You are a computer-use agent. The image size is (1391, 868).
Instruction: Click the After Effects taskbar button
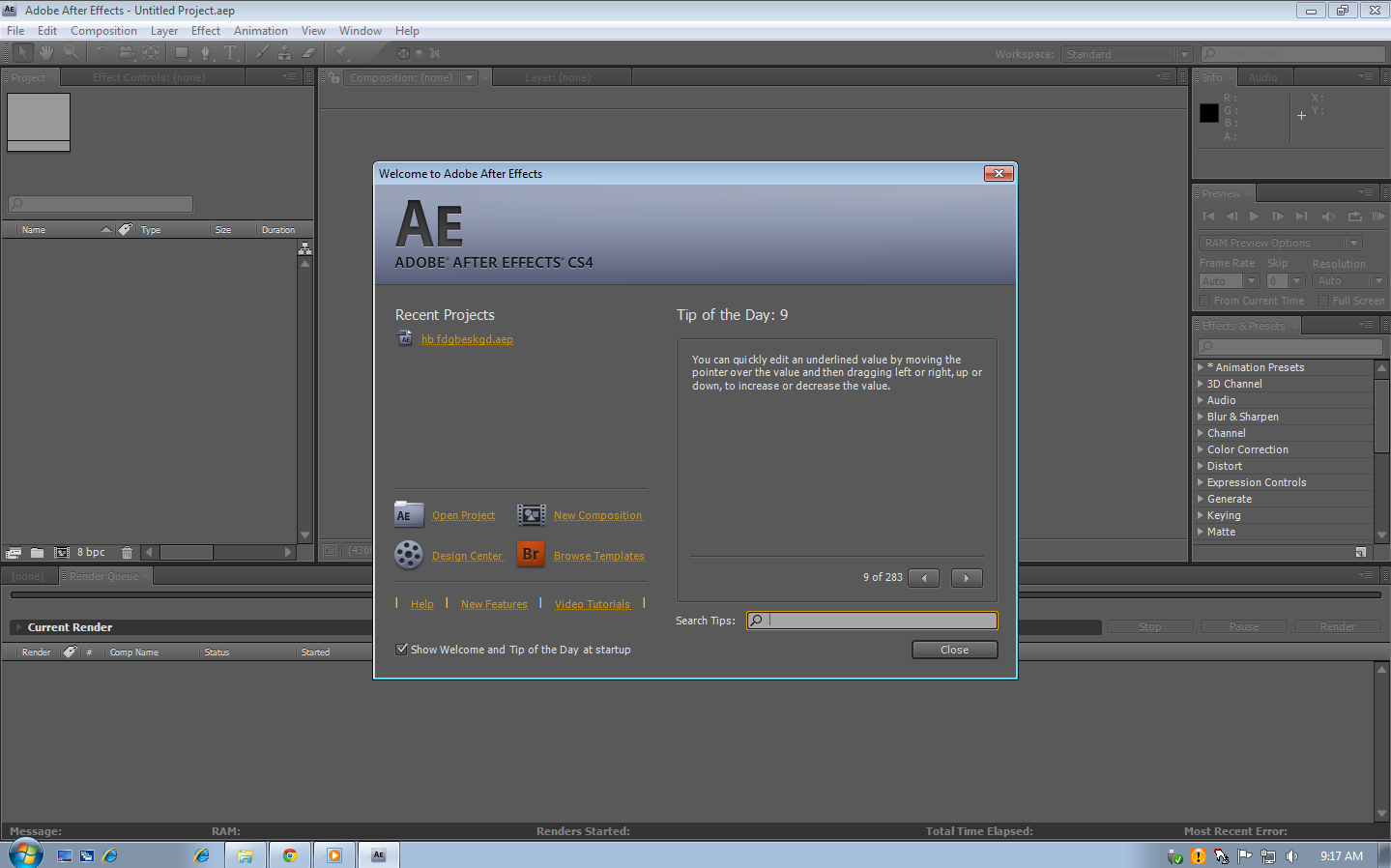[379, 855]
